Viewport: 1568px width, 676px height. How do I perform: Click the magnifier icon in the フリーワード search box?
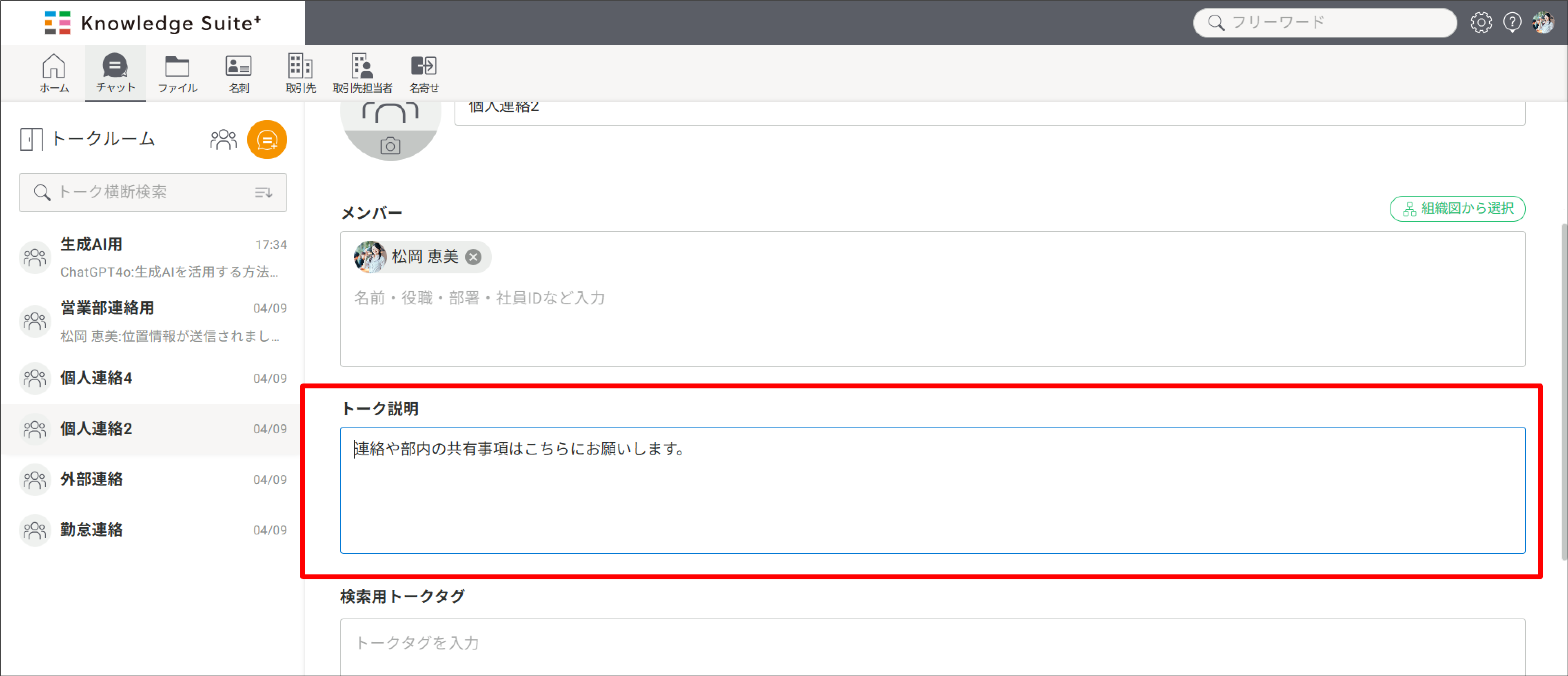pos(1215,22)
